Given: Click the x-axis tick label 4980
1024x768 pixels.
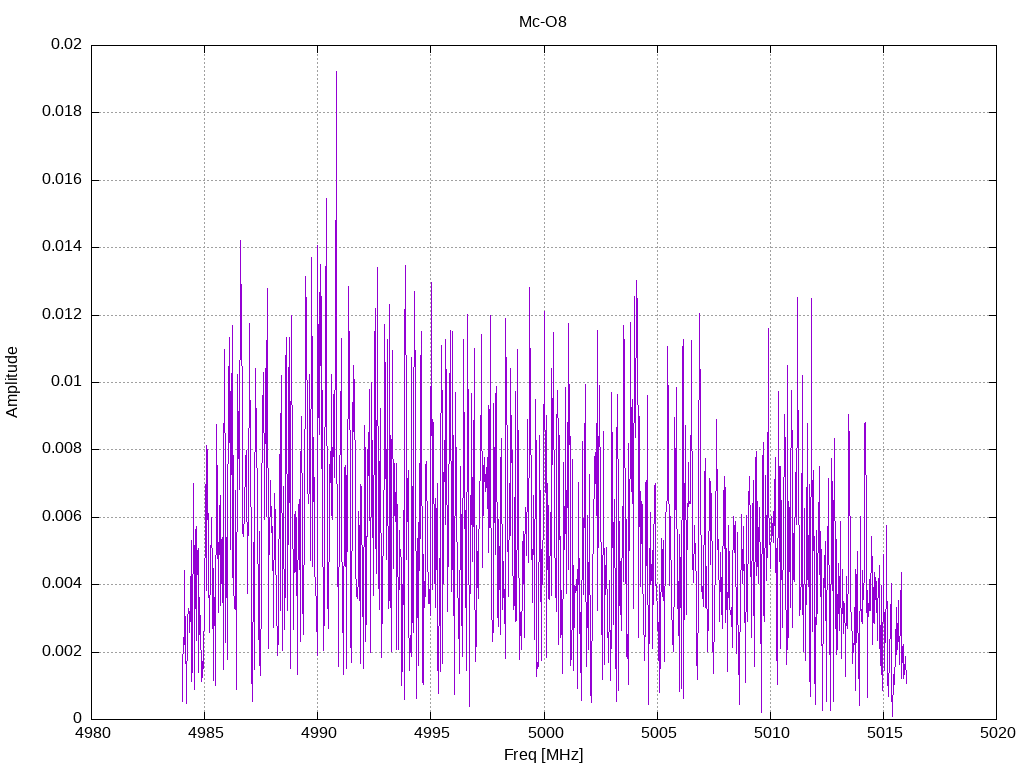Looking at the screenshot, I should click(91, 733).
